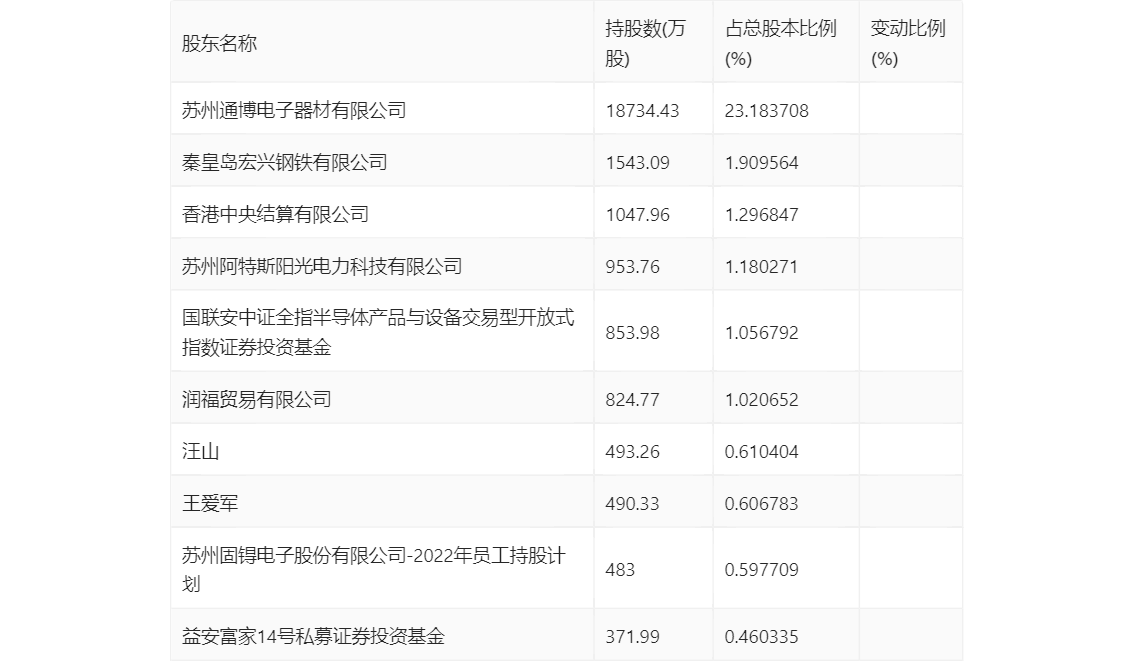The width and height of the screenshot is (1134, 661).
Task: Select the percentage 1.180271
Action: [762, 267]
